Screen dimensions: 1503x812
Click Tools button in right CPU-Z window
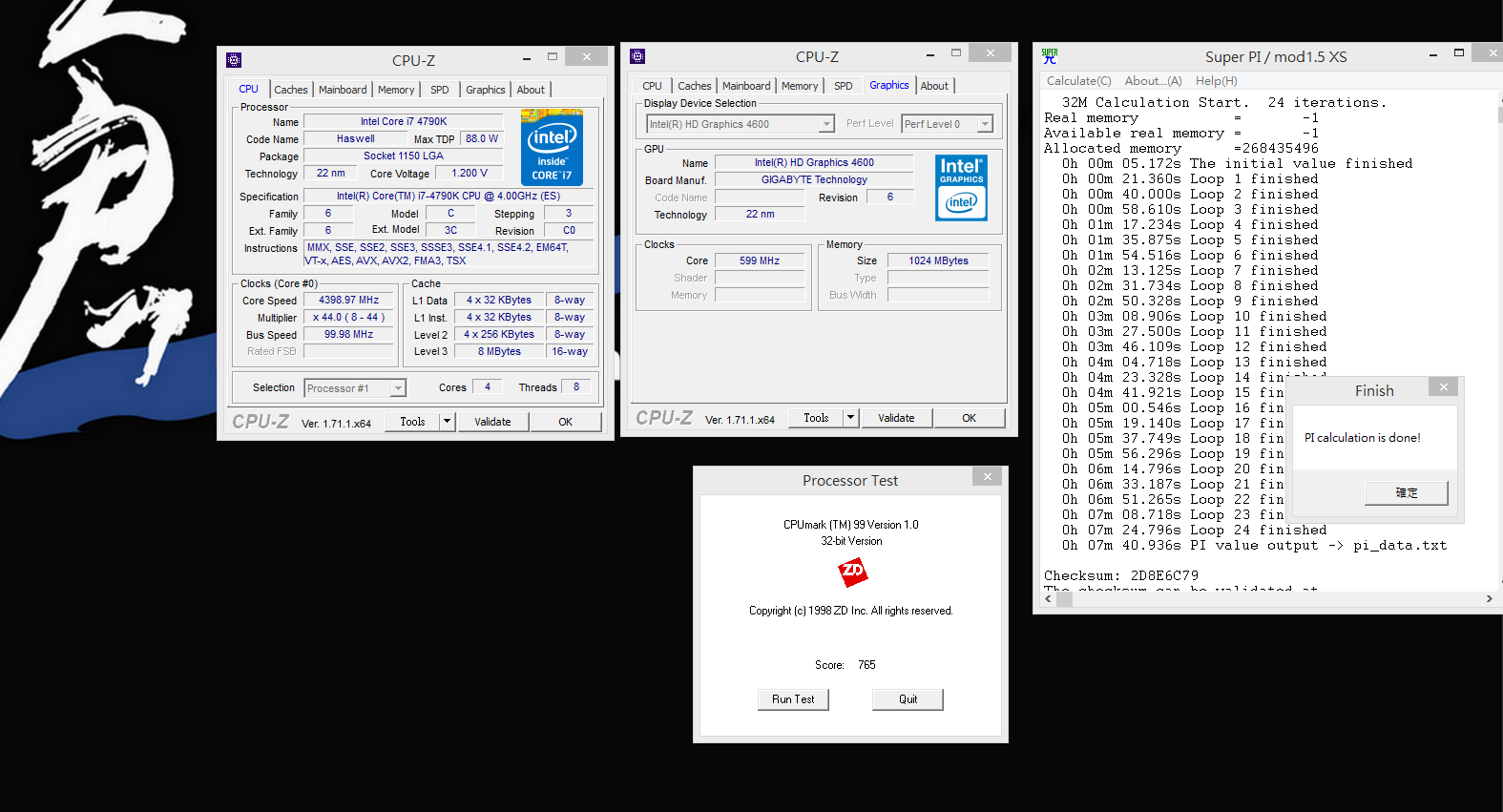point(816,418)
